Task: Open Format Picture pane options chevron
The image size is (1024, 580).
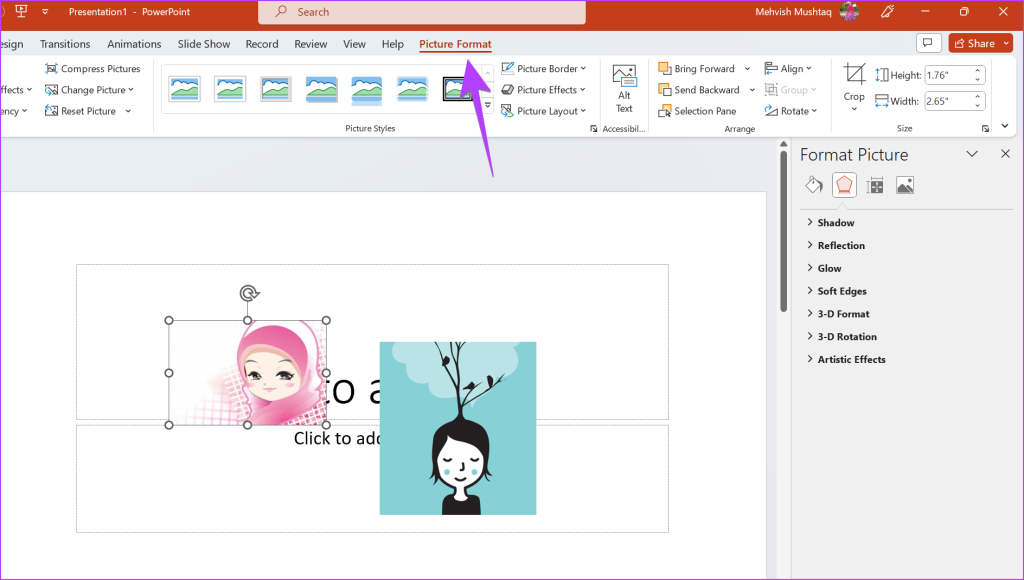Action: pos(972,154)
